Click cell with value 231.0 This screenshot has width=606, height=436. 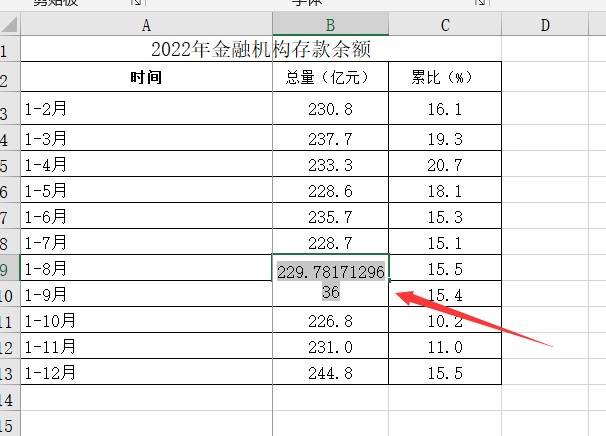330,346
